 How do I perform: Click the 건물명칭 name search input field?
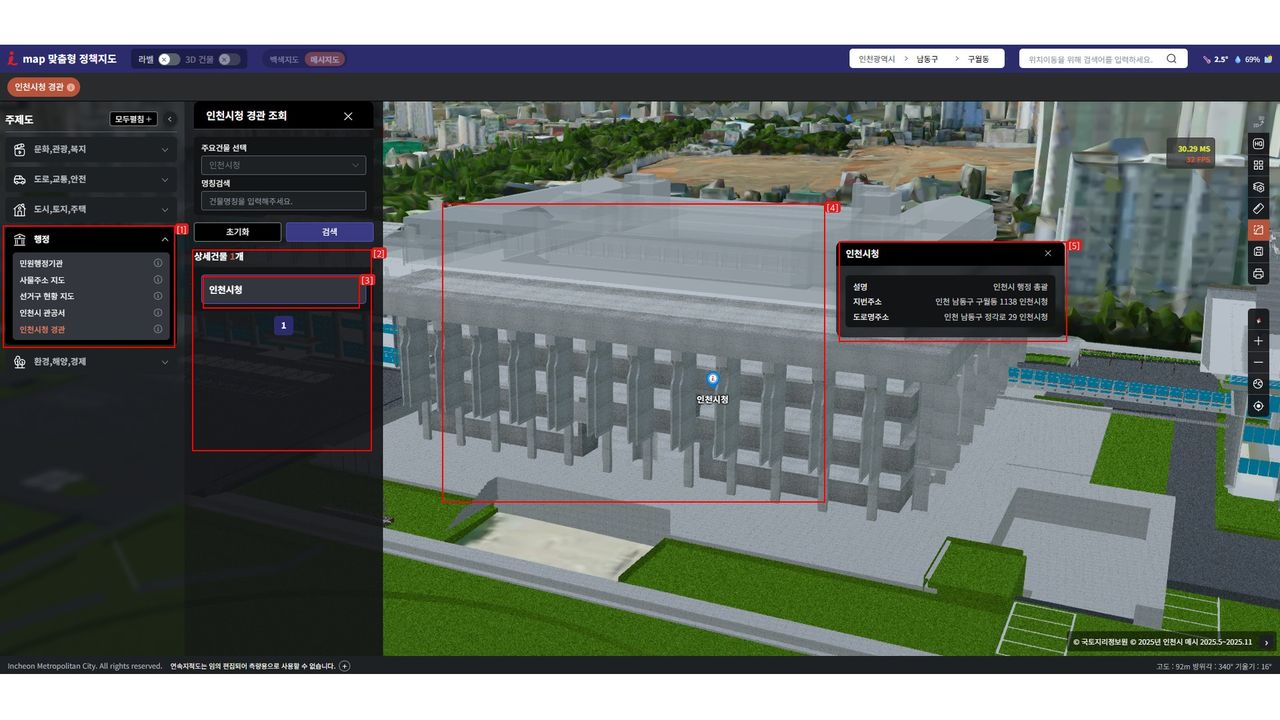click(283, 201)
